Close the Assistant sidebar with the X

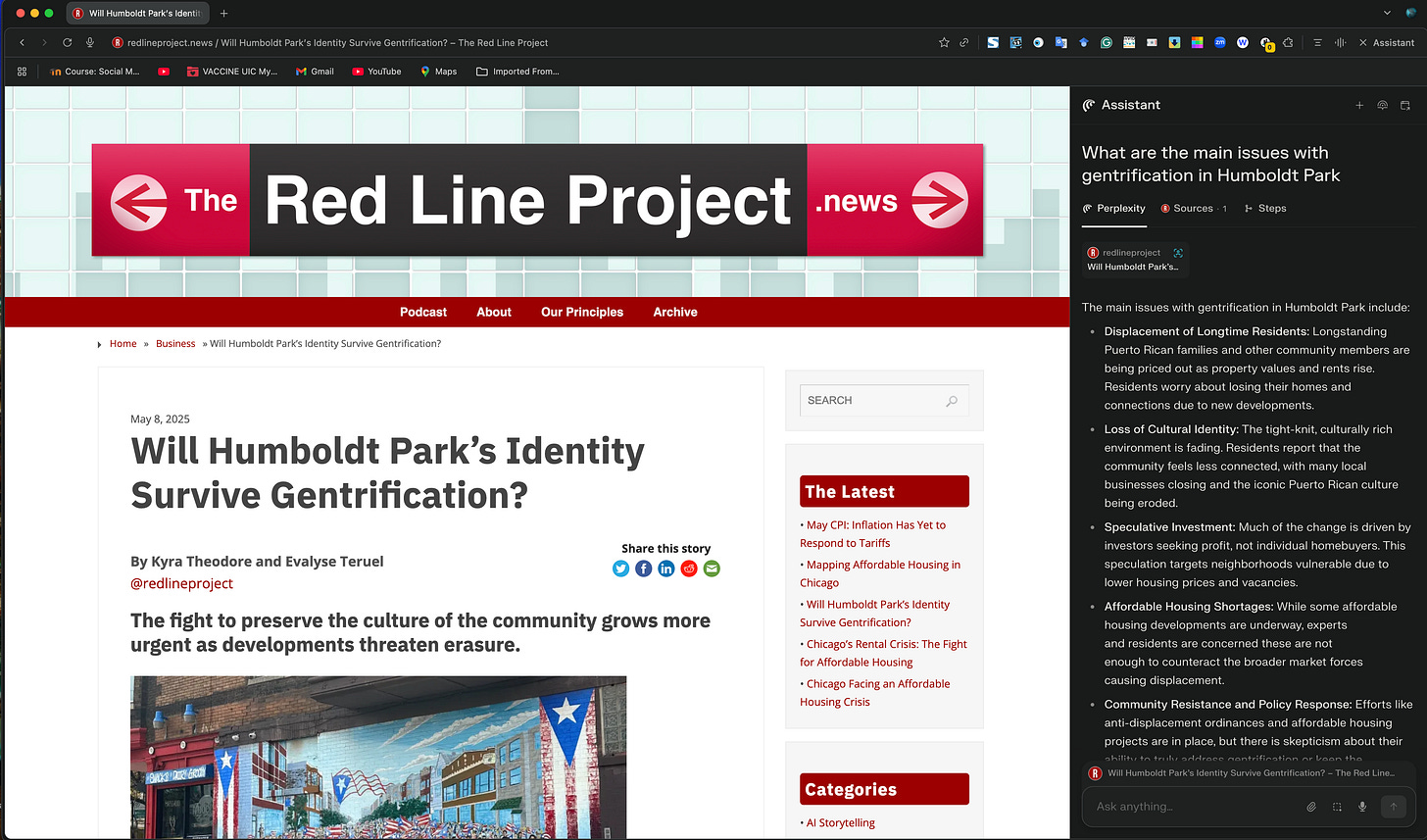1362,42
